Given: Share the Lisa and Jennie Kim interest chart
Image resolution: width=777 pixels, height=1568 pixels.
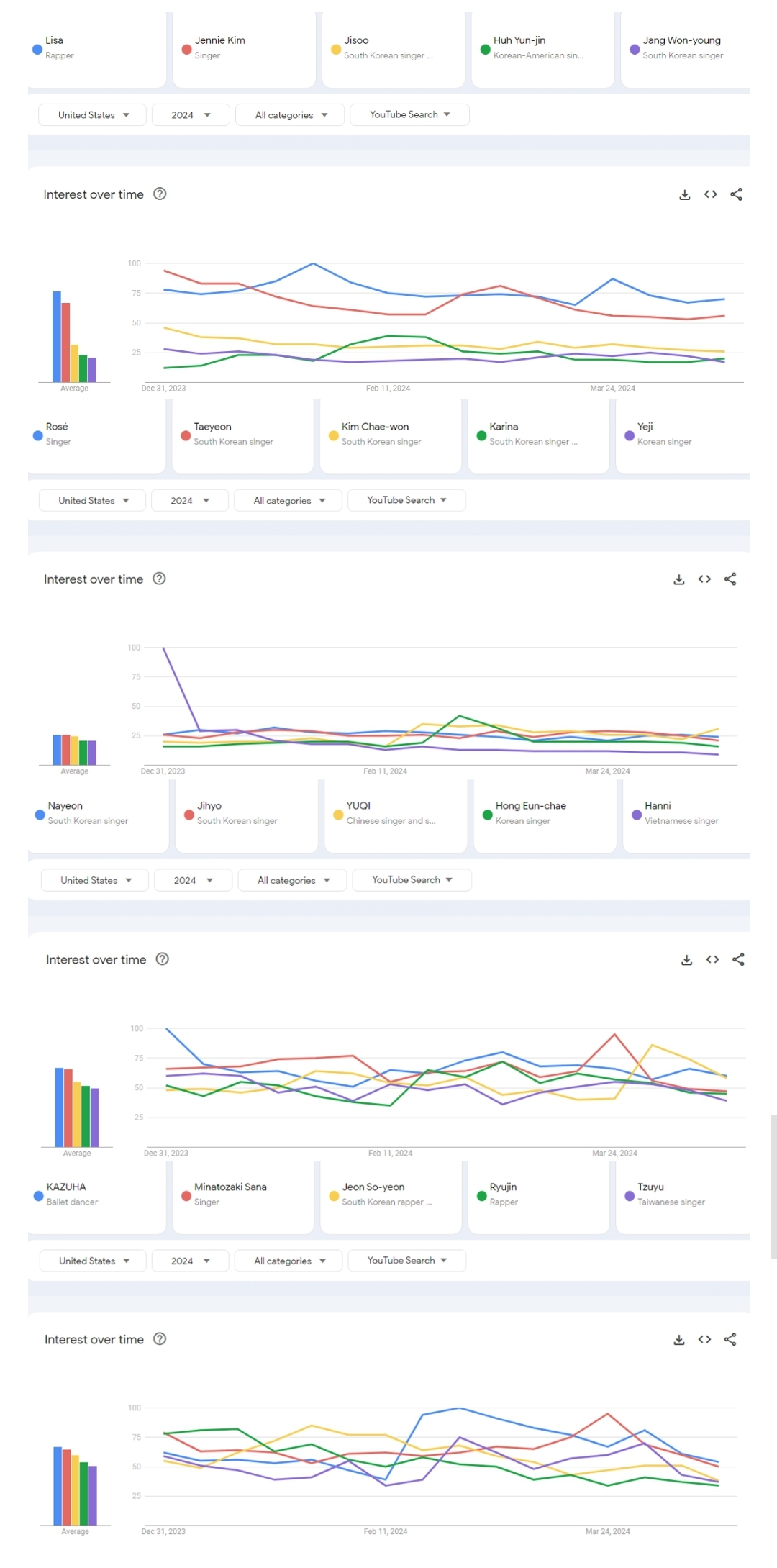Looking at the screenshot, I should (x=736, y=195).
